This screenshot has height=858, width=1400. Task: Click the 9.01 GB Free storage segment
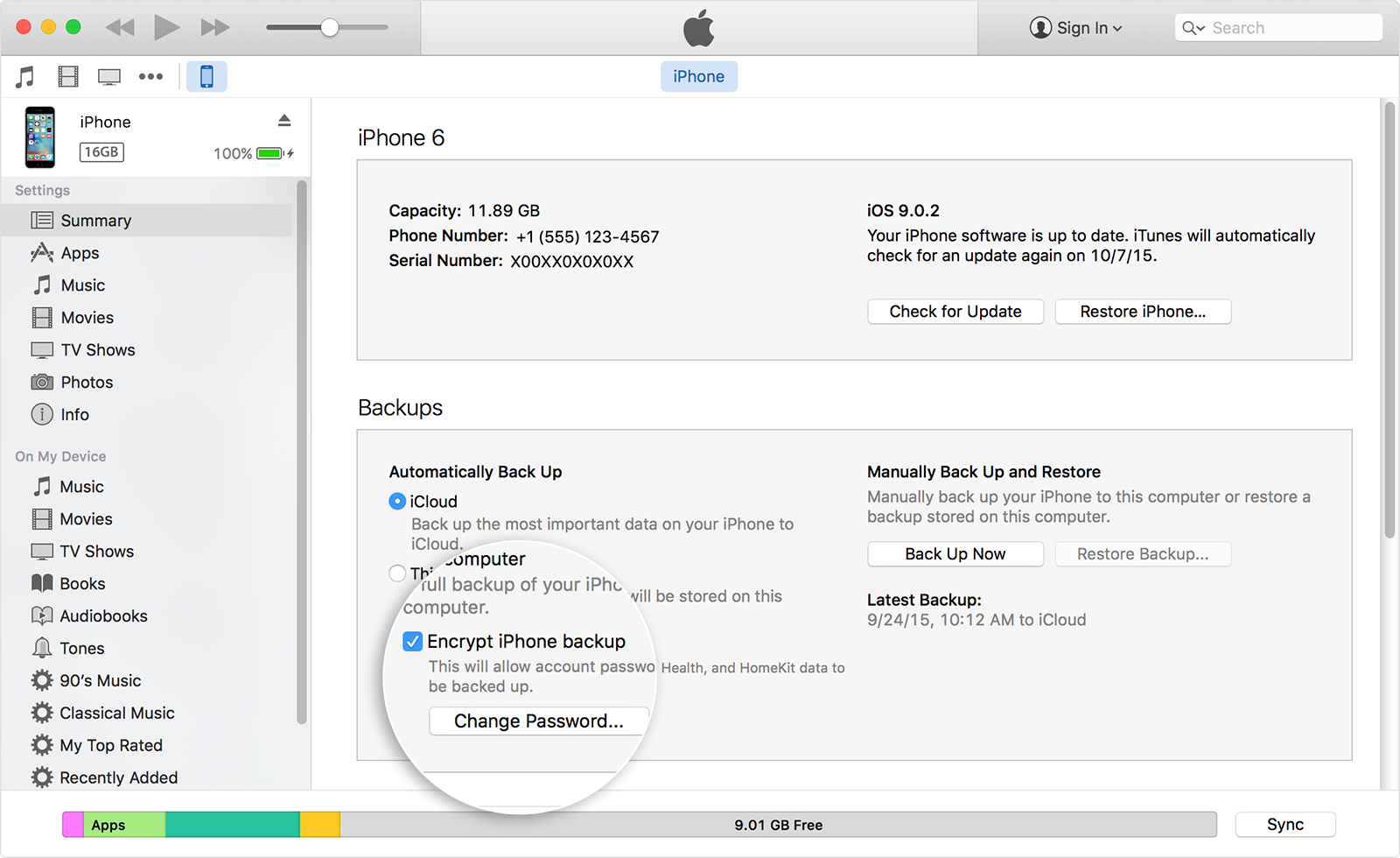pos(779,825)
